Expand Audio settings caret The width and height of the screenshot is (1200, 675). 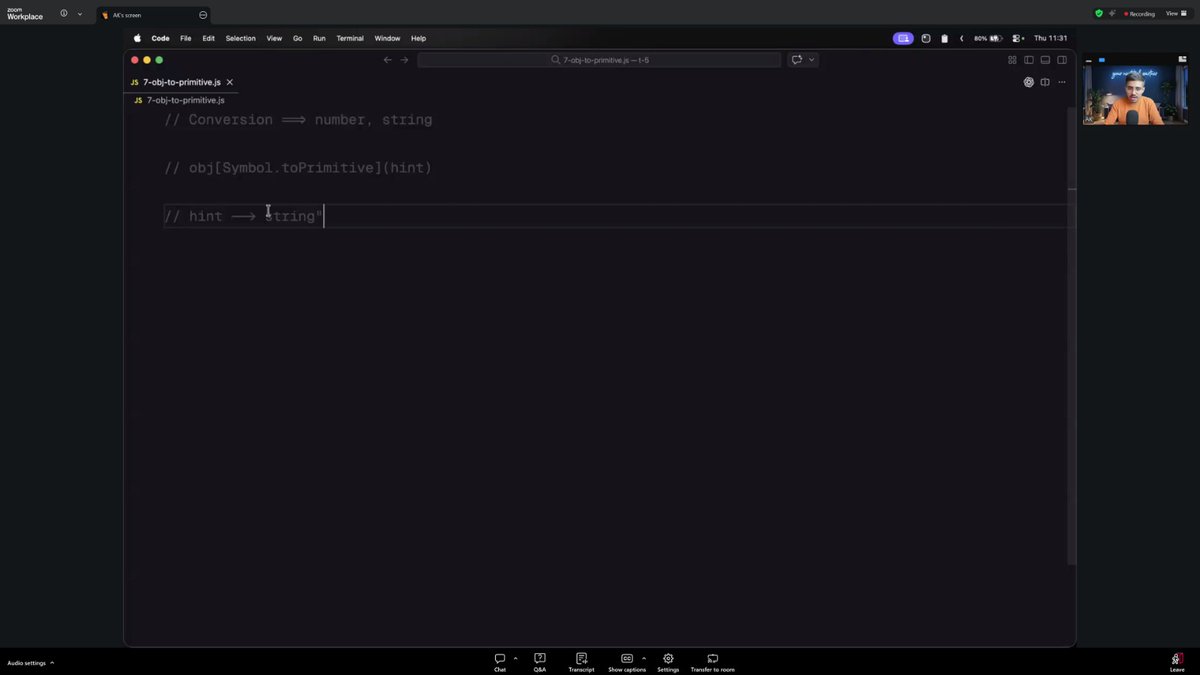click(x=52, y=663)
